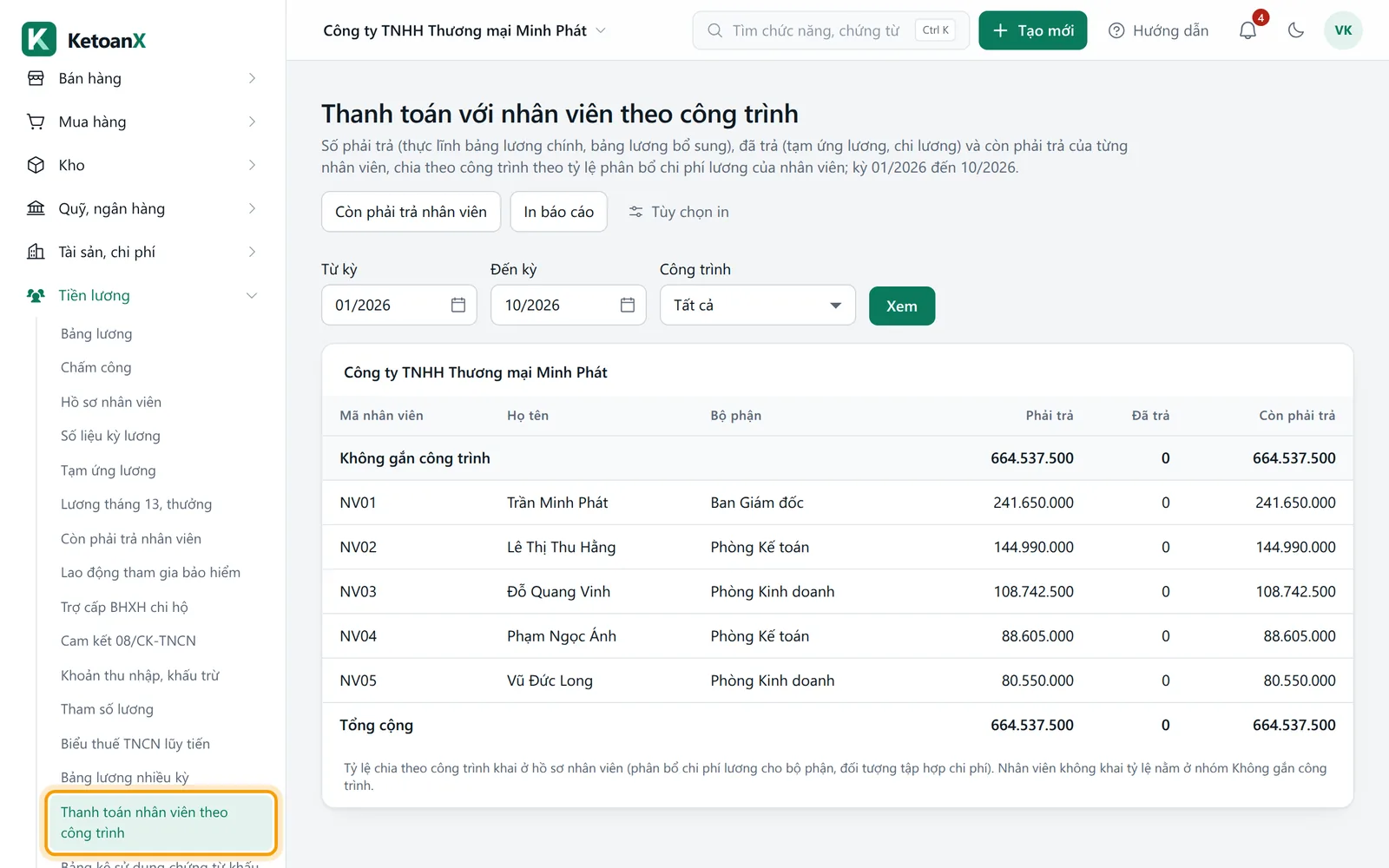The height and width of the screenshot is (868, 1389).
Task: Open Tùy chọn in print options
Action: [x=679, y=212]
